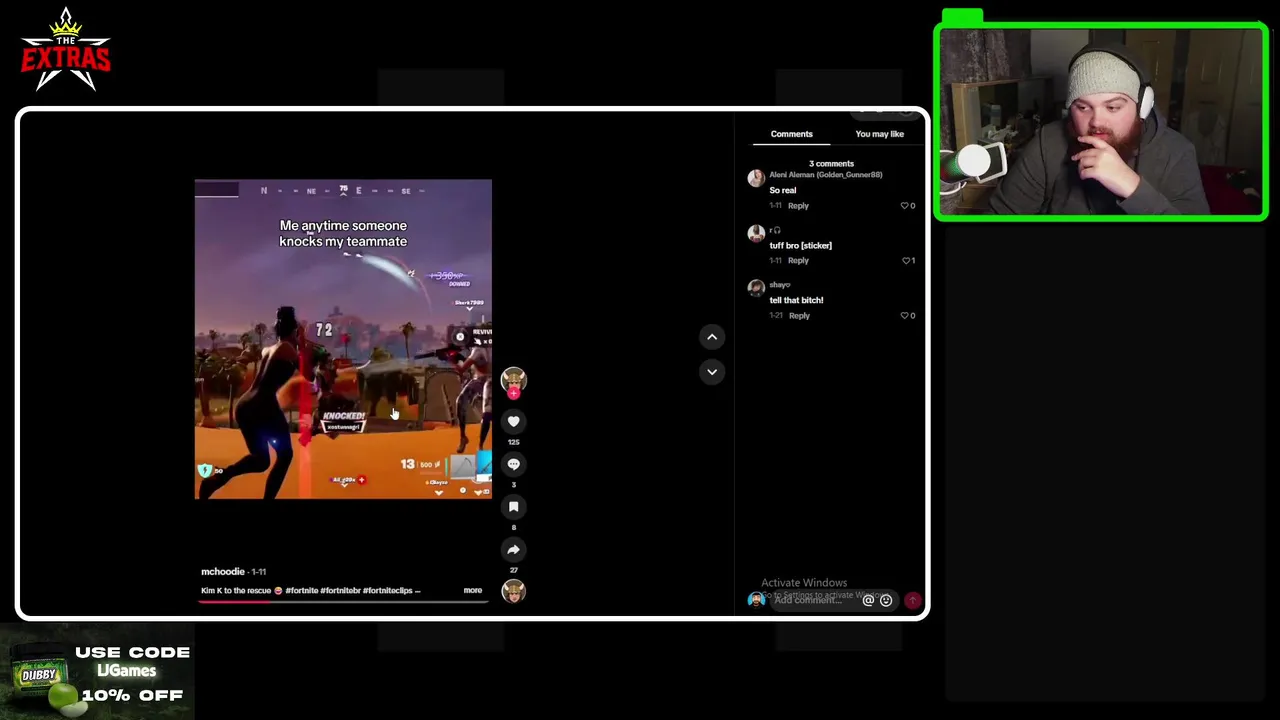Open the shay username link
The height and width of the screenshot is (720, 1280).
(x=779, y=285)
